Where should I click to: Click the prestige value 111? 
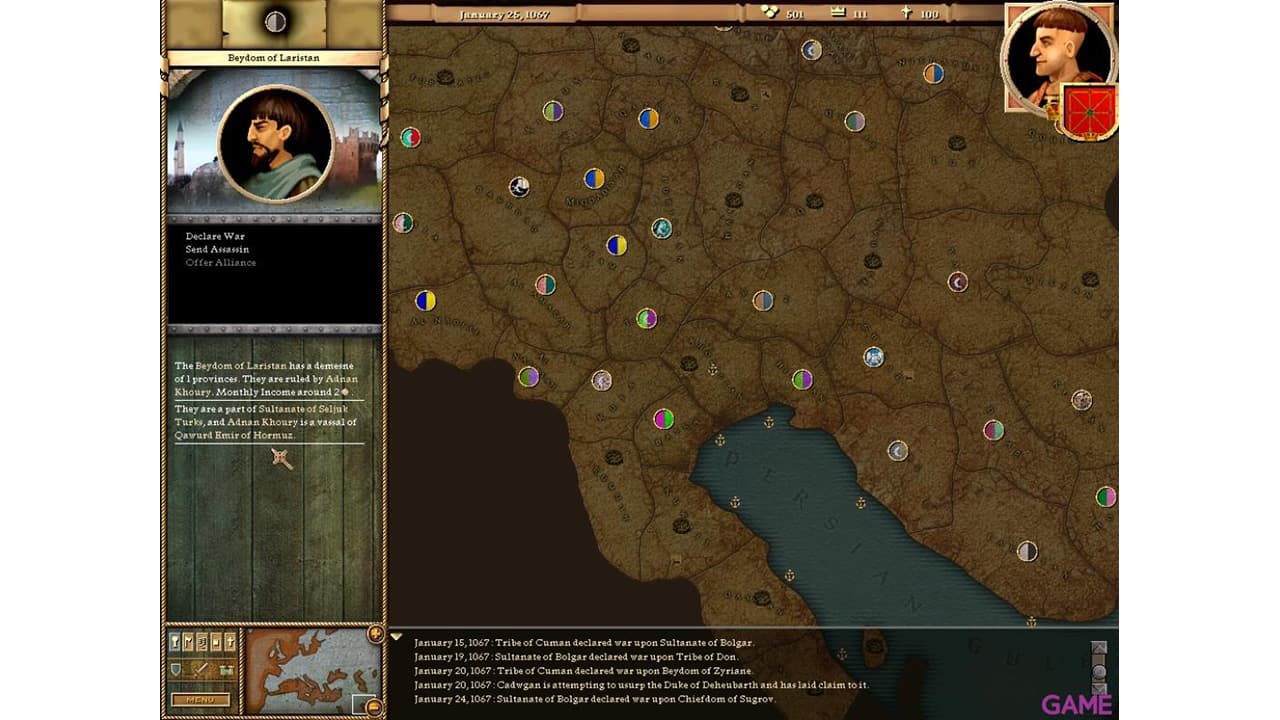click(862, 14)
